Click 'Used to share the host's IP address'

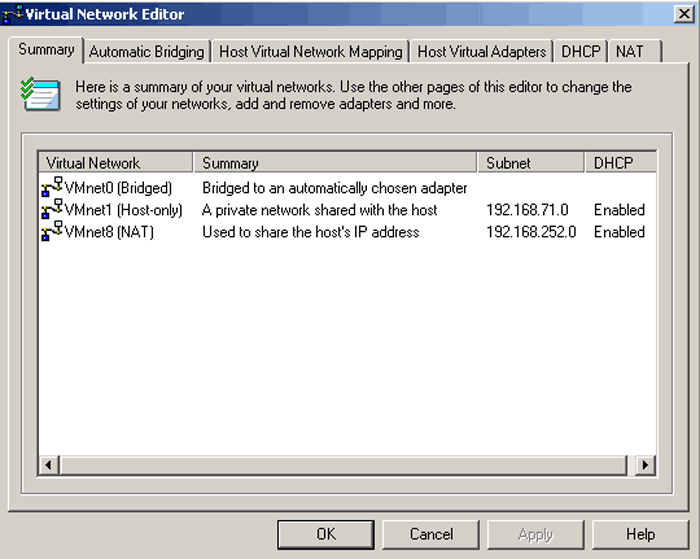(311, 232)
